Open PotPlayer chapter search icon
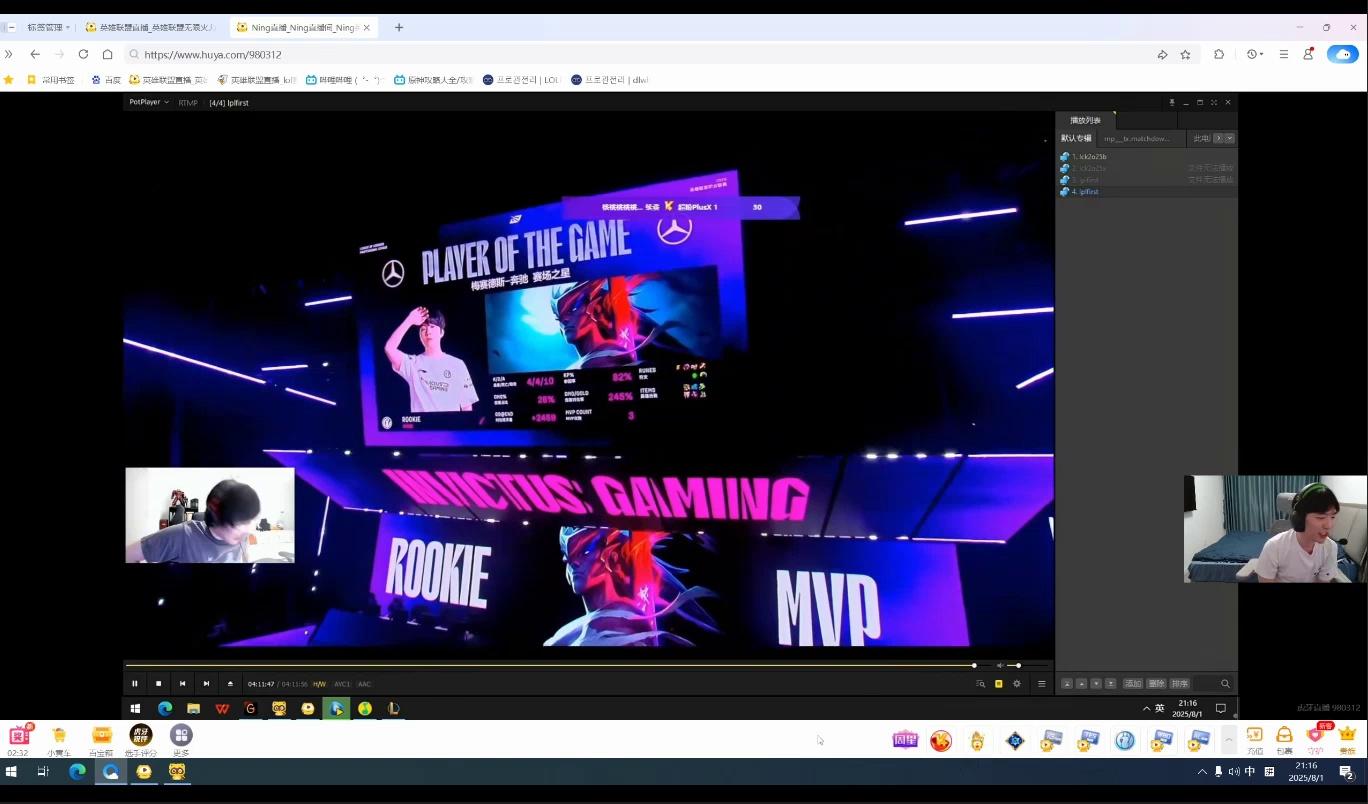The image size is (1368, 804). tap(980, 684)
